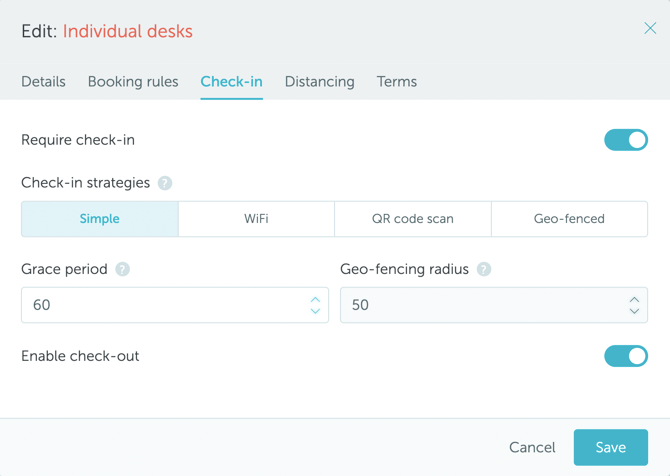Increase Geo-fencing radius with up arrow

click(x=634, y=299)
